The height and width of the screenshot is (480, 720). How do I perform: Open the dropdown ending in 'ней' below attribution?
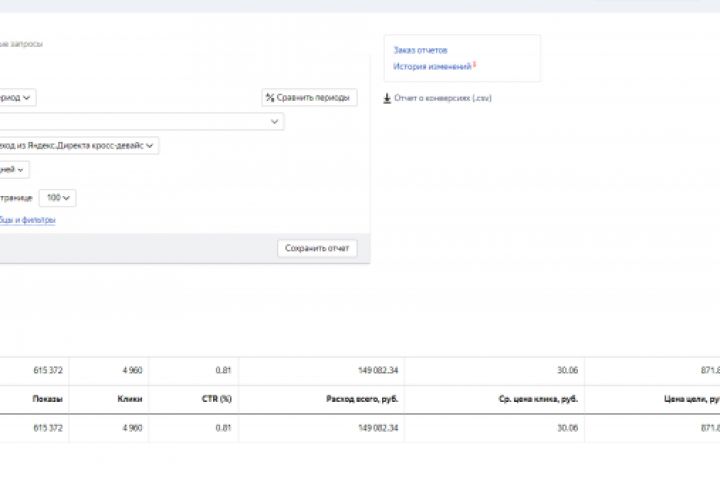14,170
